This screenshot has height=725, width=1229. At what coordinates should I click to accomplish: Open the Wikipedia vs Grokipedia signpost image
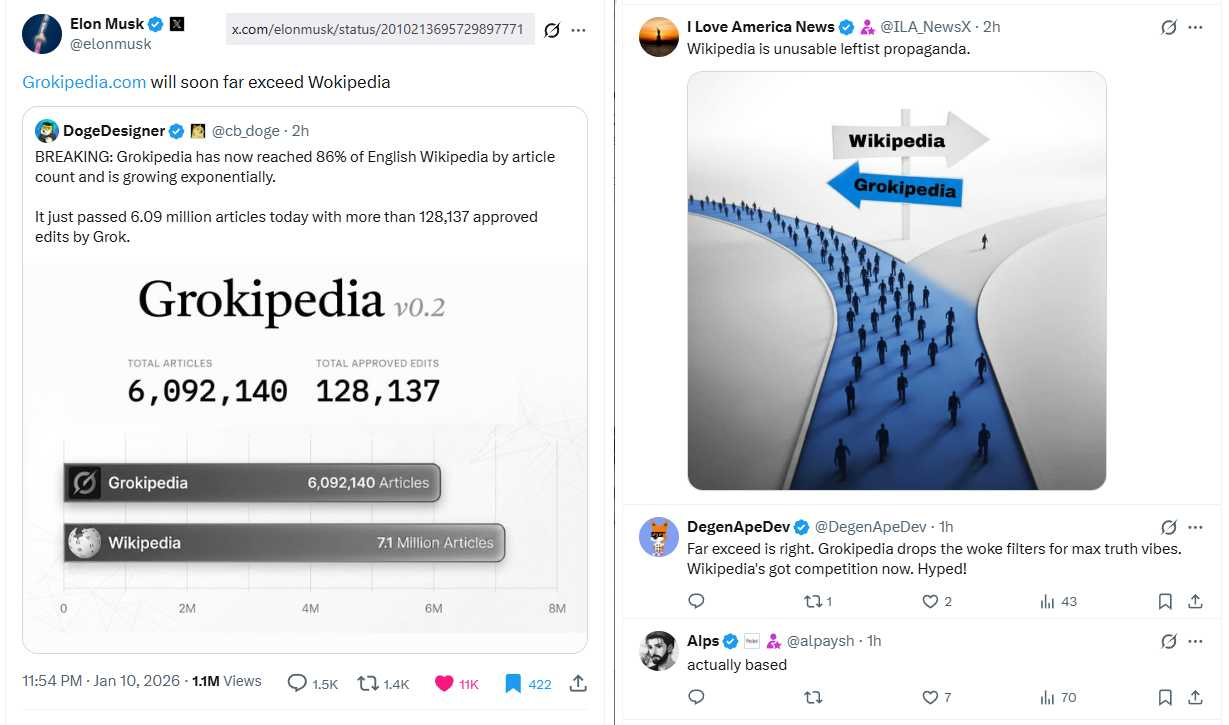(896, 280)
